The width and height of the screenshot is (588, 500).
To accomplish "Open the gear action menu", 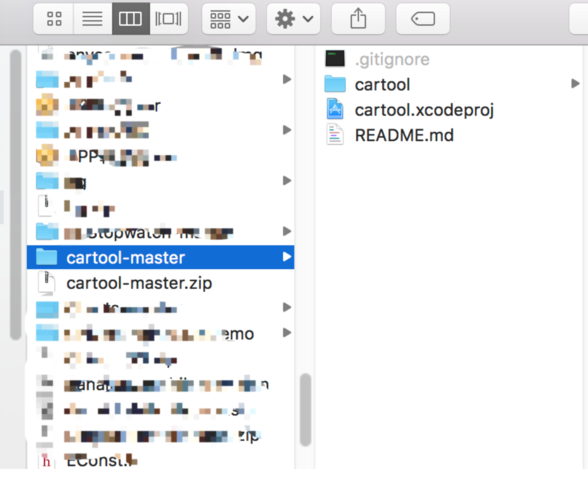I will (x=293, y=19).
